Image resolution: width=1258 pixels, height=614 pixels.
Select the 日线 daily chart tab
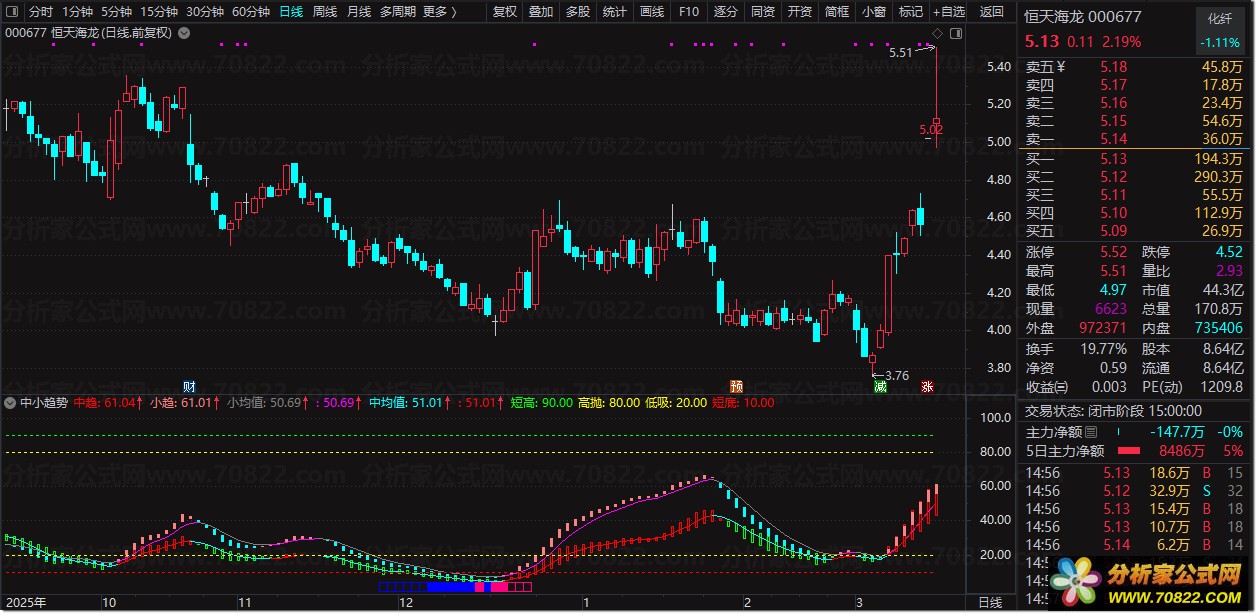[x=291, y=12]
